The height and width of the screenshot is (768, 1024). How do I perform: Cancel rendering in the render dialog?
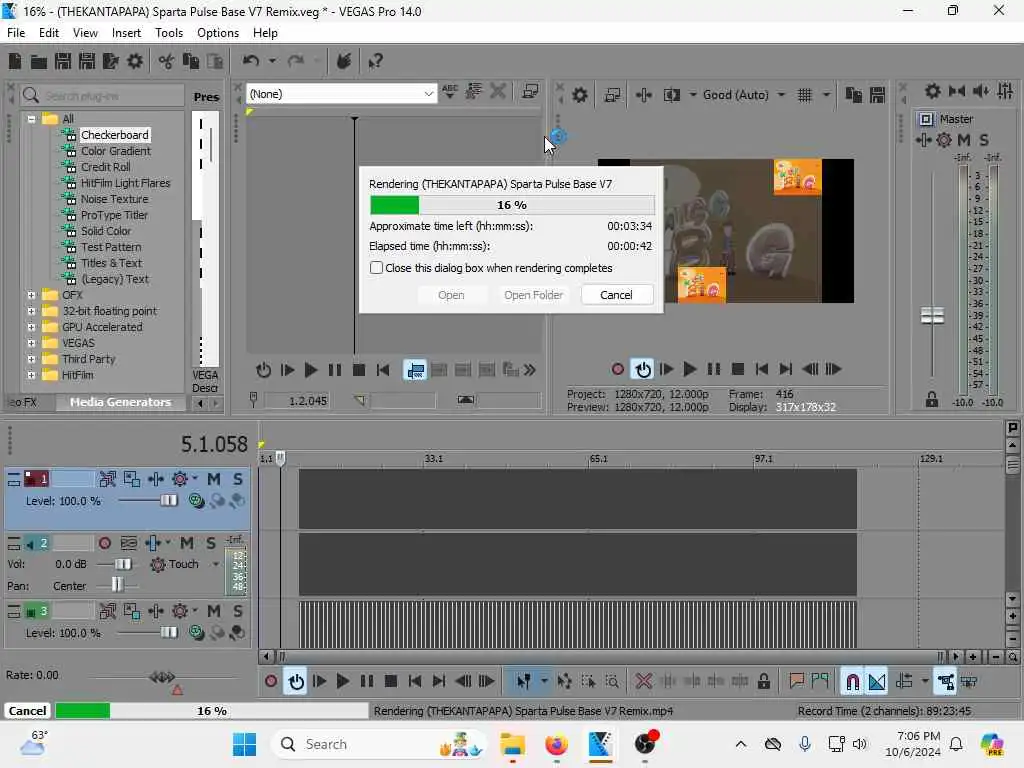(x=616, y=295)
